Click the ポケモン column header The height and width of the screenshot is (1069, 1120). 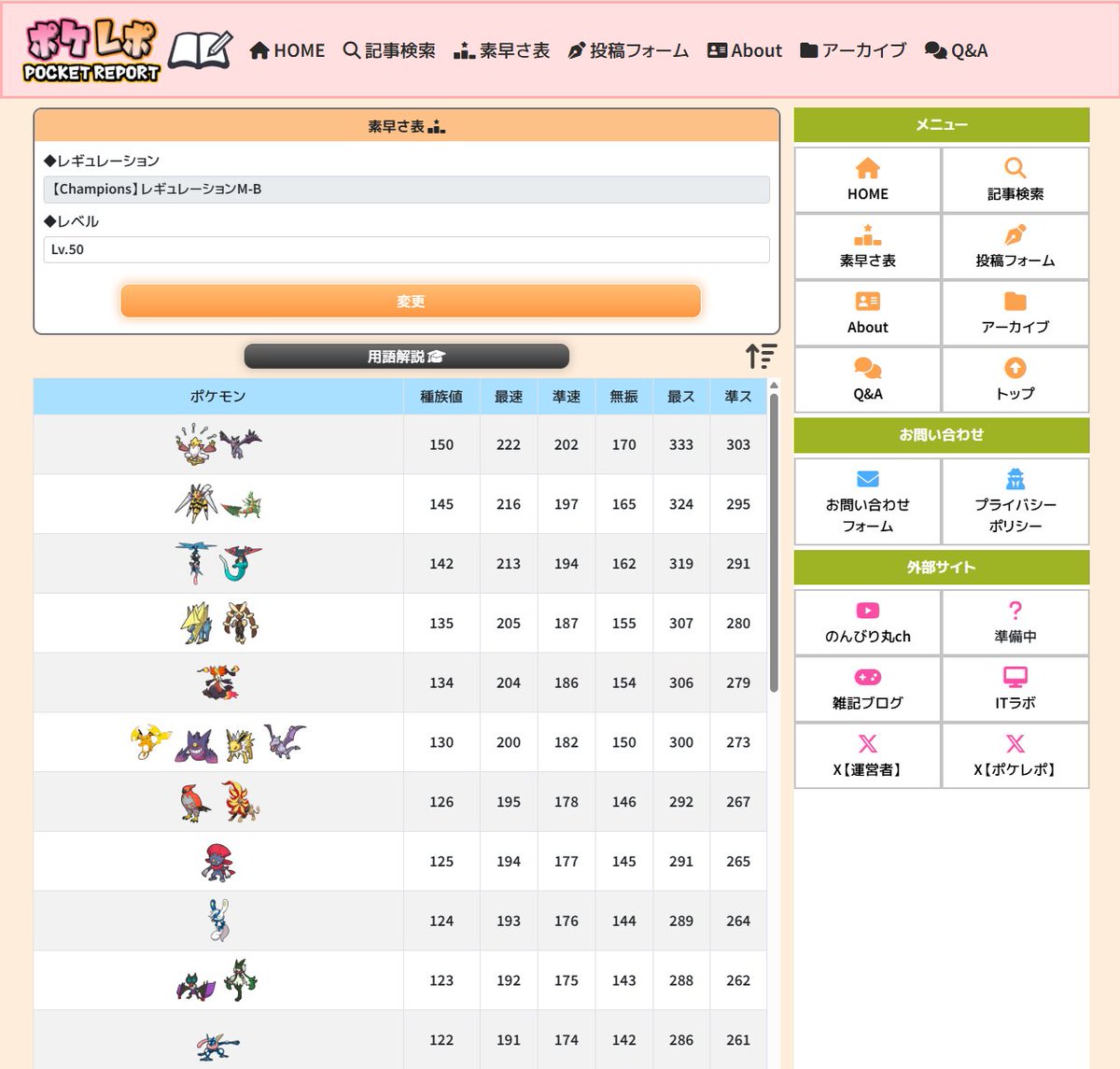tap(218, 396)
